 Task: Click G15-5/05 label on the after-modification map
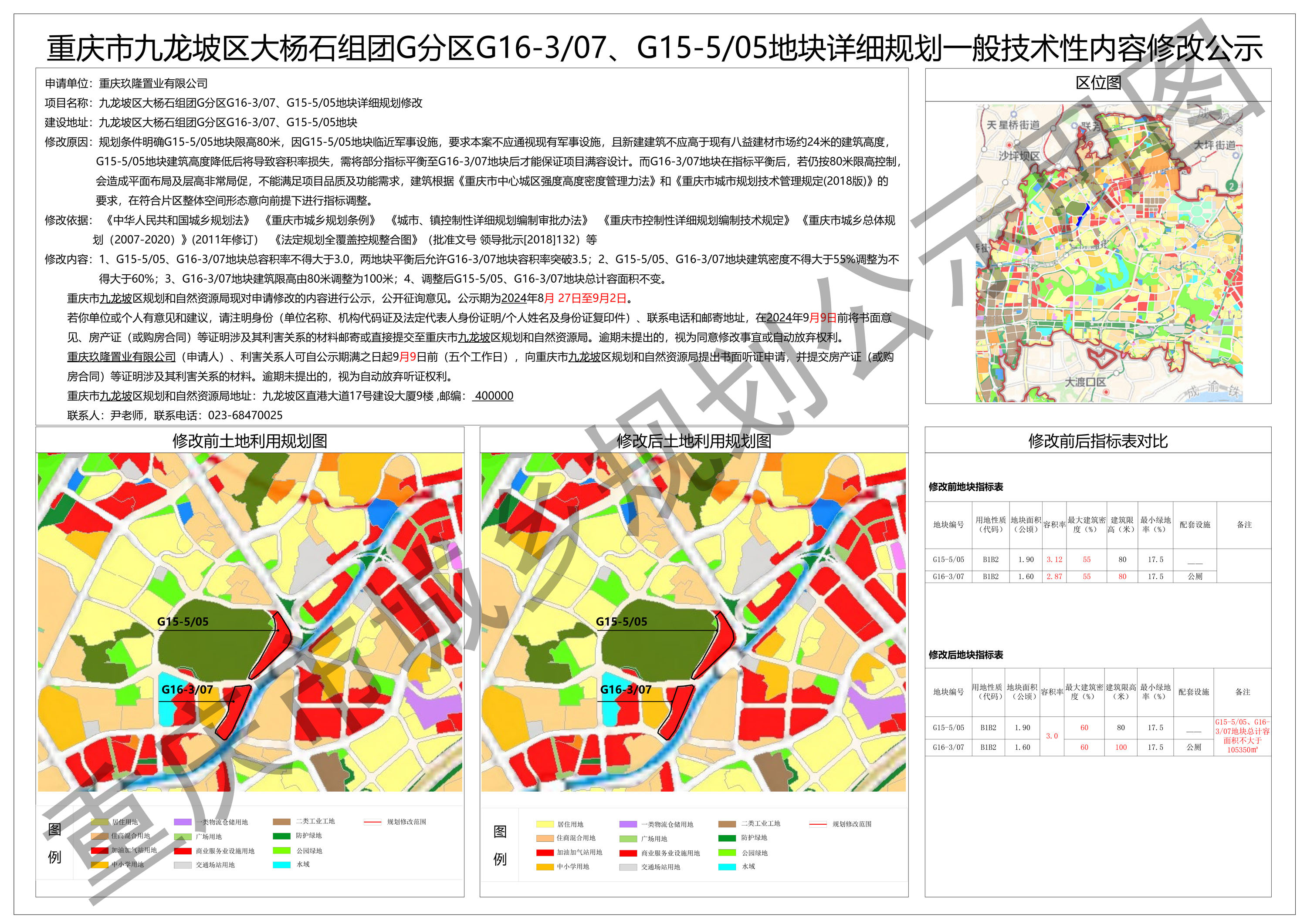point(622,621)
